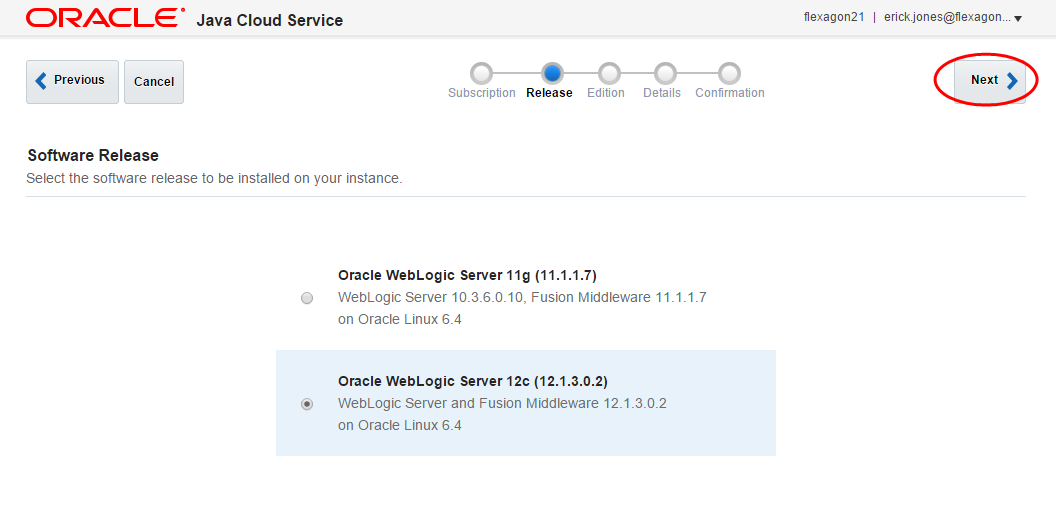The height and width of the screenshot is (514, 1056).
Task: Go back with the Previous button
Action: [x=72, y=82]
